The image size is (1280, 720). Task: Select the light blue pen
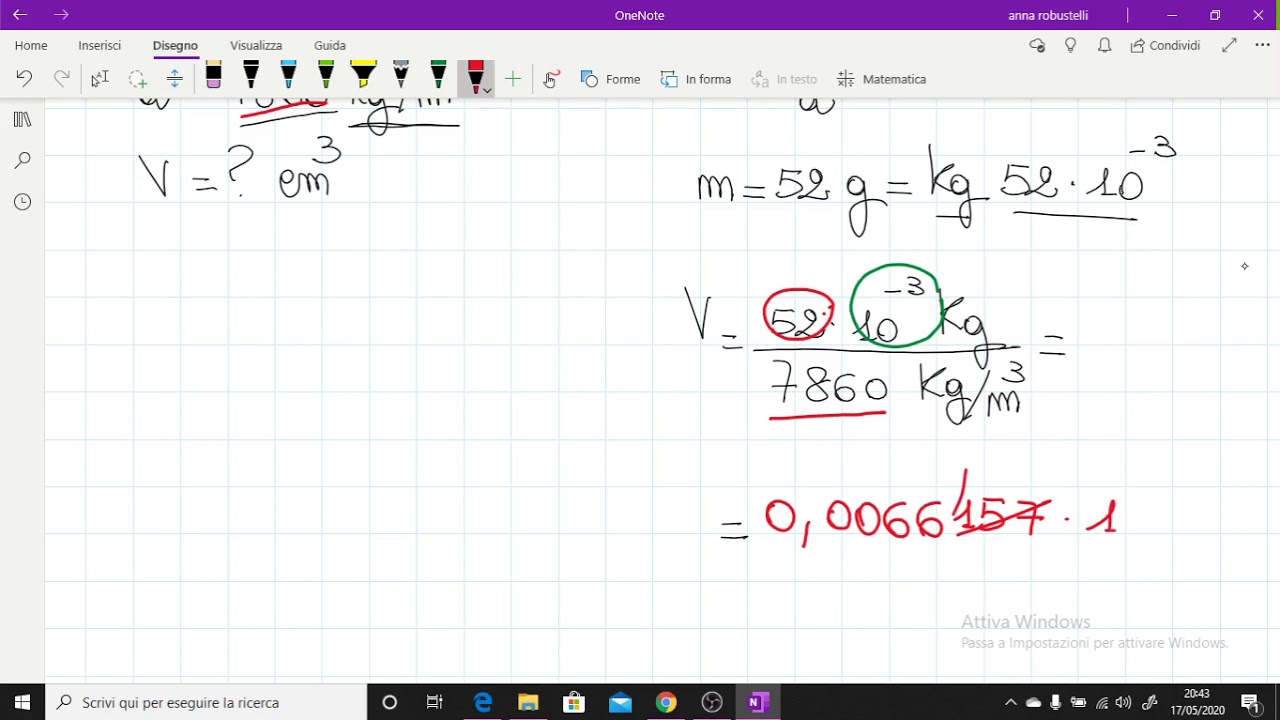tap(288, 76)
